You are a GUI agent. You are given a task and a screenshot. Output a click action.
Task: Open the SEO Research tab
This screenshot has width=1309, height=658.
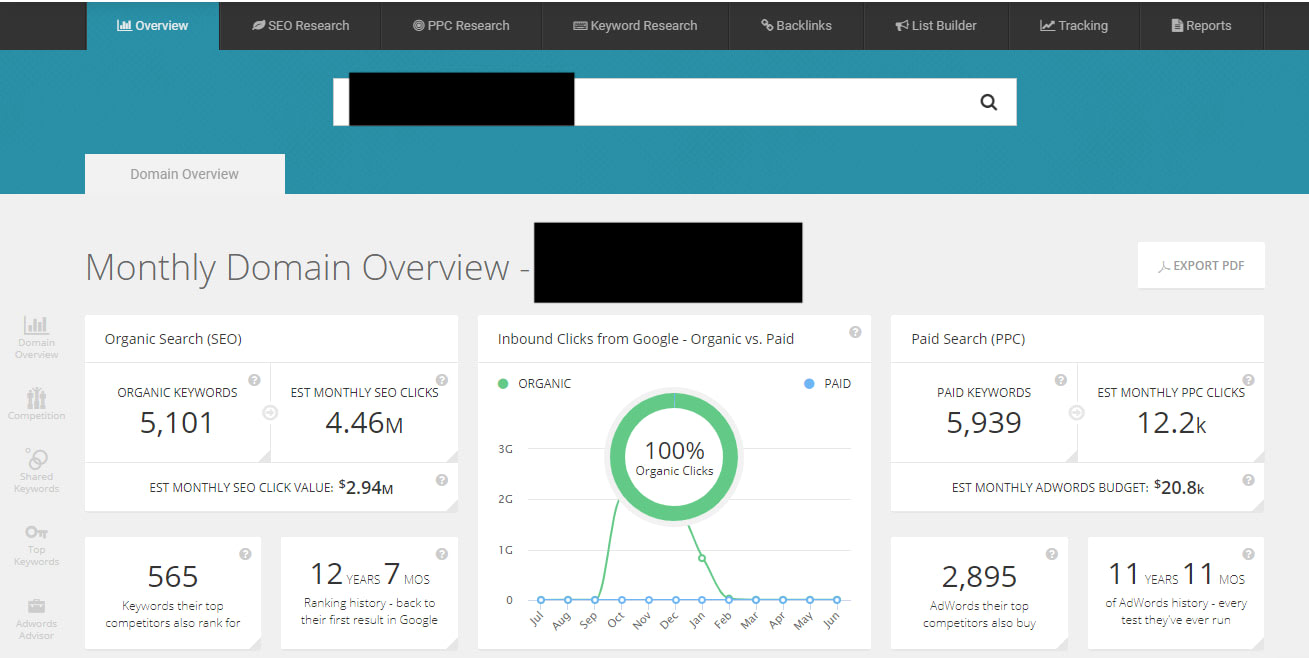click(x=300, y=25)
